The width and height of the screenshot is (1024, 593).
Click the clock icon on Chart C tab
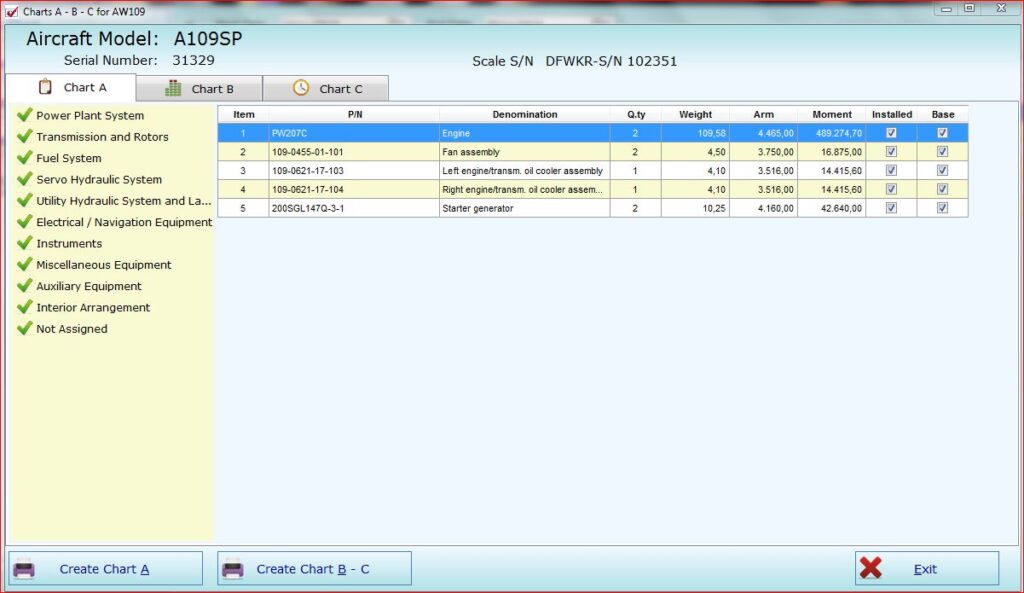301,88
